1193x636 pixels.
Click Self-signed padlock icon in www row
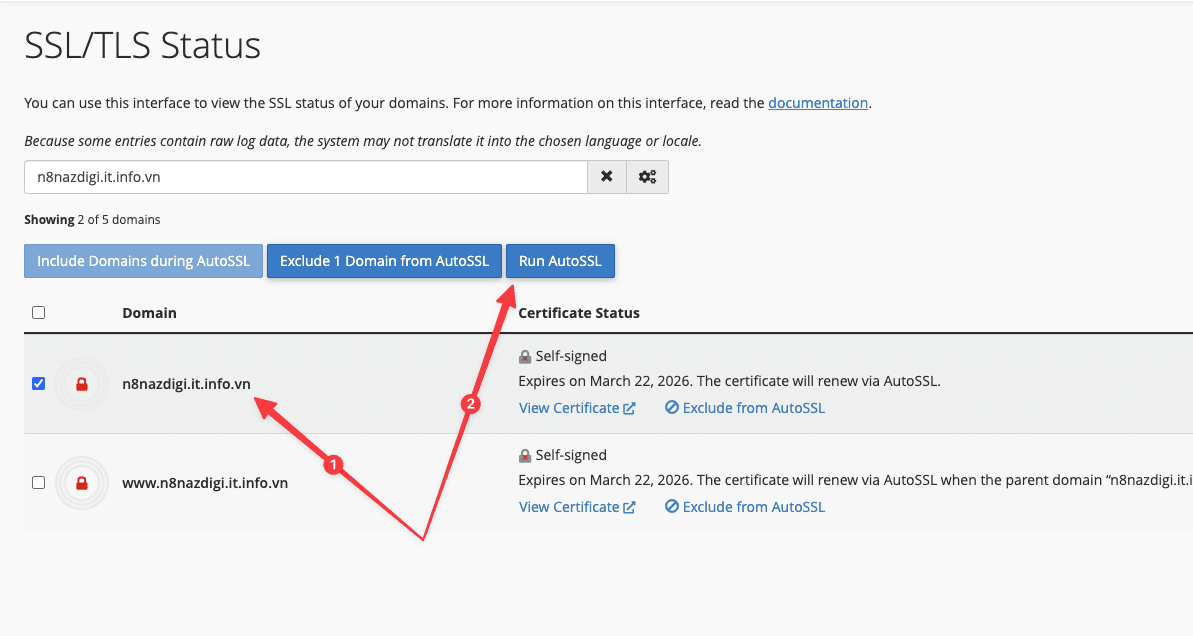coord(525,456)
